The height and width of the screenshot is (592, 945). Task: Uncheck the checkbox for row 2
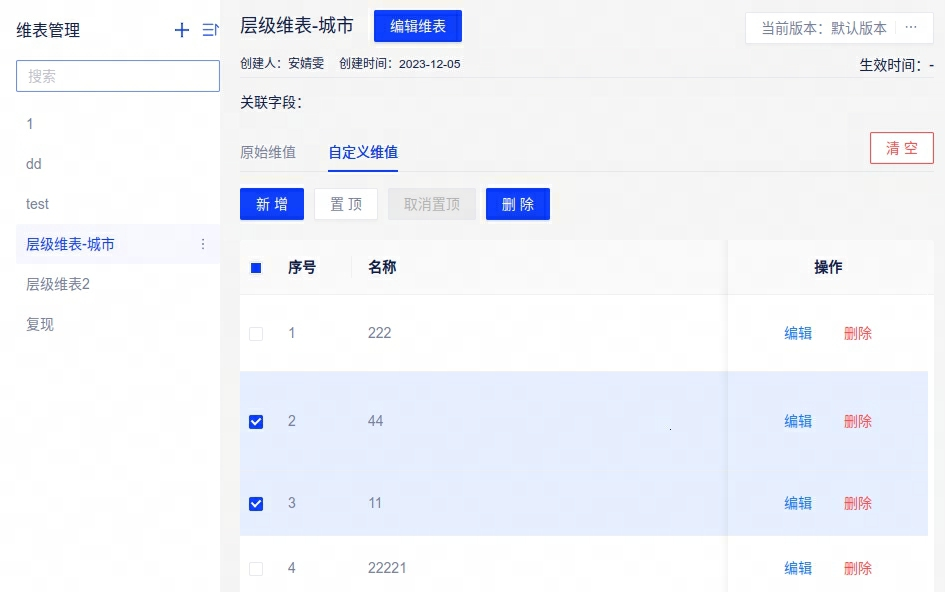tap(256, 422)
